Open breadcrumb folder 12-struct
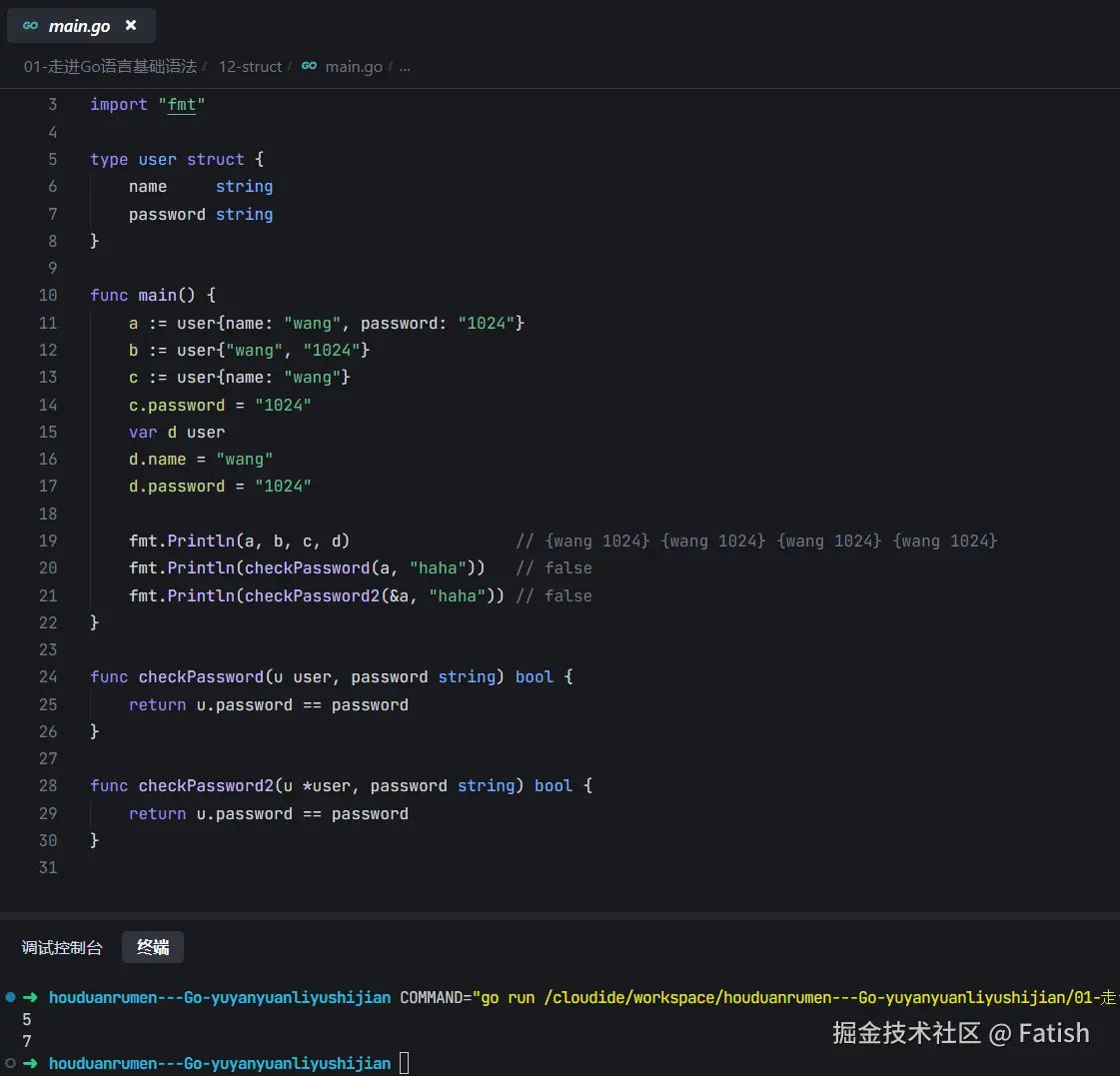1120x1076 pixels. tap(250, 67)
